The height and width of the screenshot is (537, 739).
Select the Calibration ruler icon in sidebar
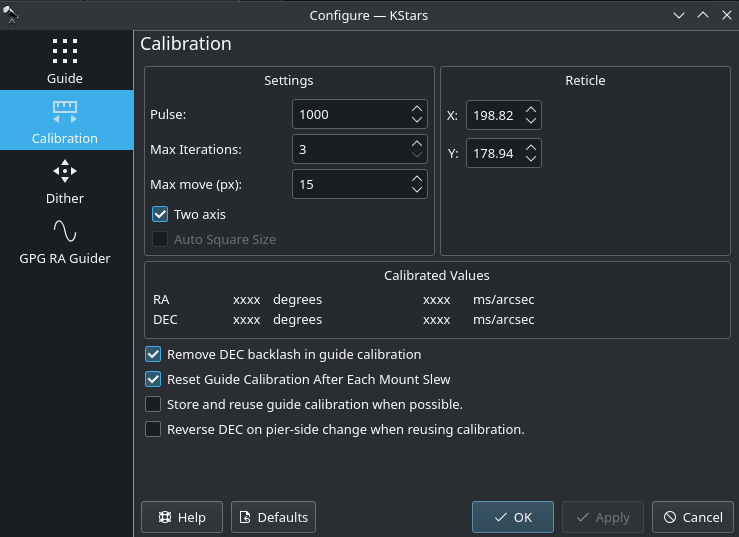click(x=65, y=112)
